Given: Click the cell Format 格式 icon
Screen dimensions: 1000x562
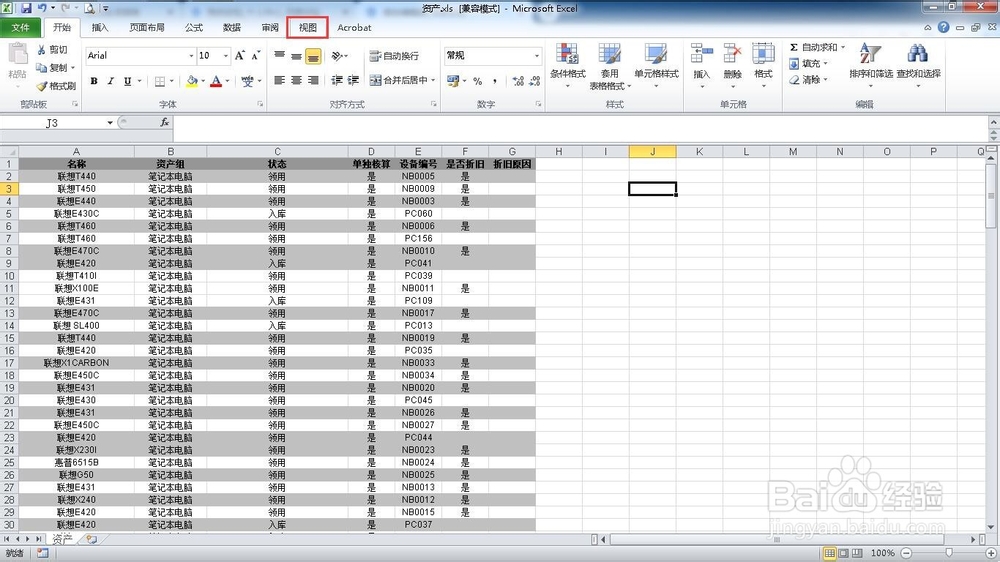Looking at the screenshot, I should coord(763,66).
